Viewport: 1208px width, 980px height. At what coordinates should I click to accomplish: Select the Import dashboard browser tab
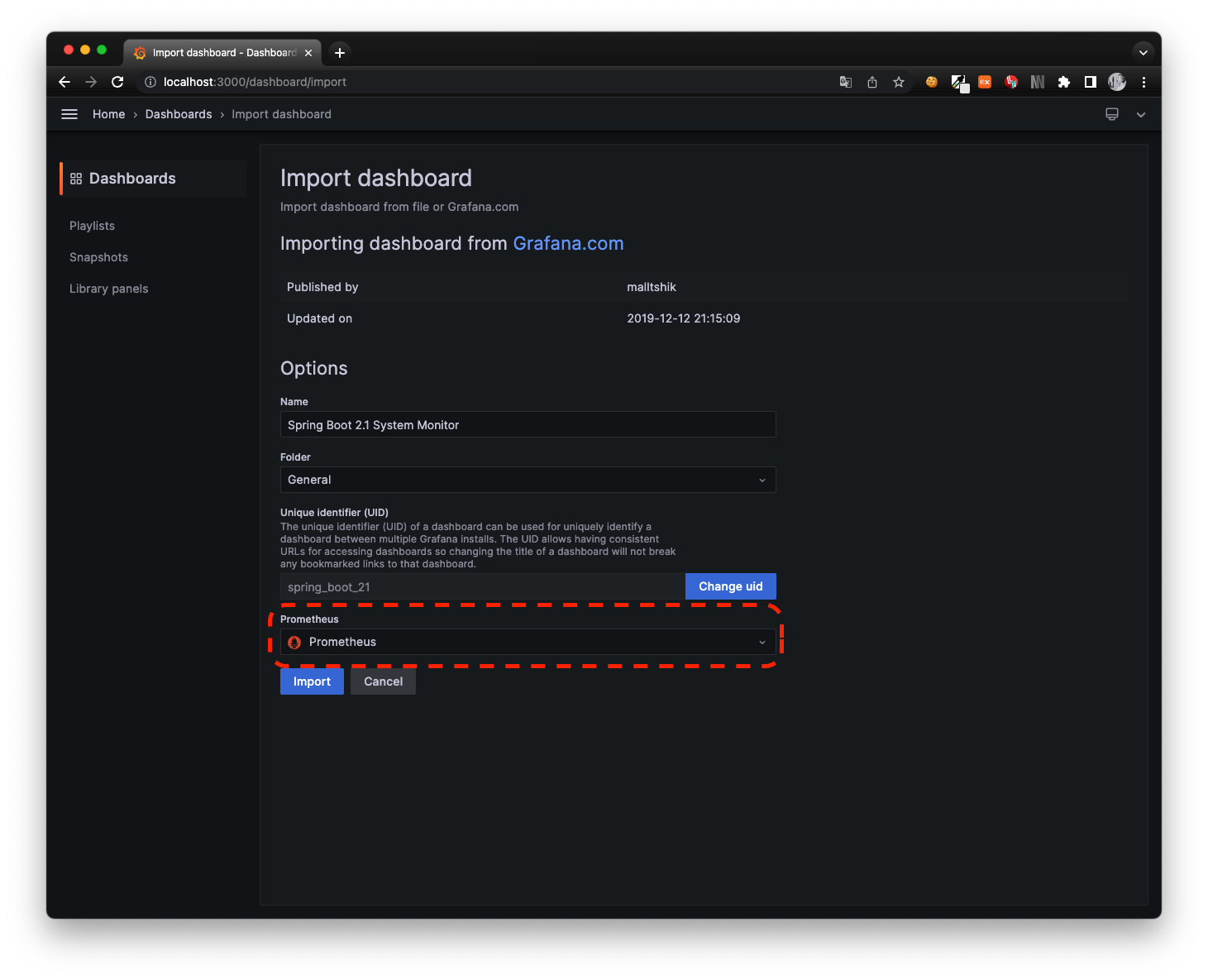point(222,53)
